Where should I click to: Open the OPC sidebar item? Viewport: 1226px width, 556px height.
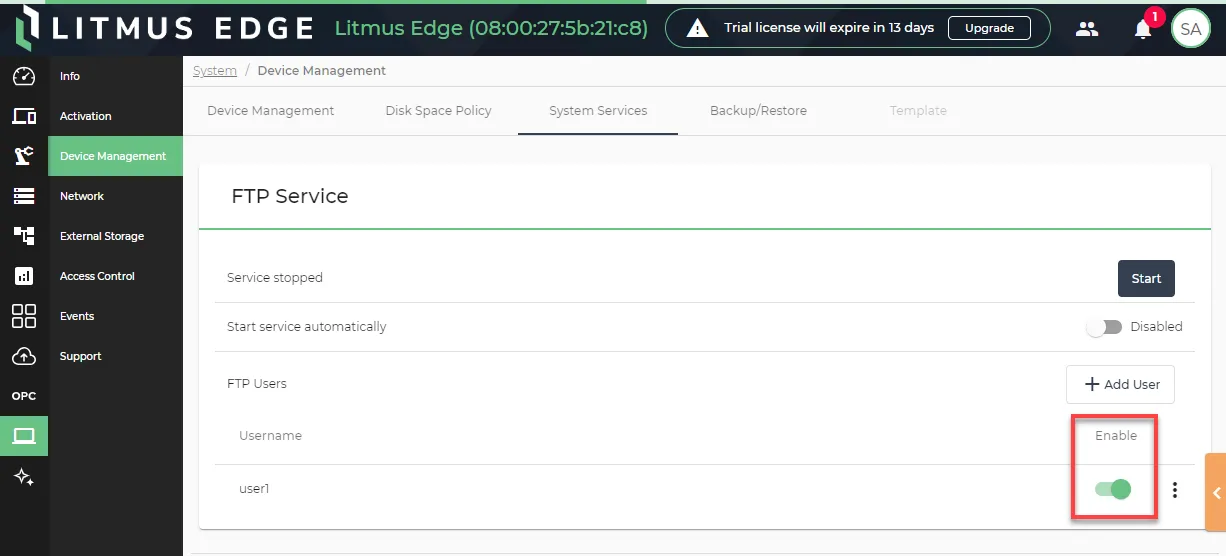pyautogui.click(x=24, y=396)
